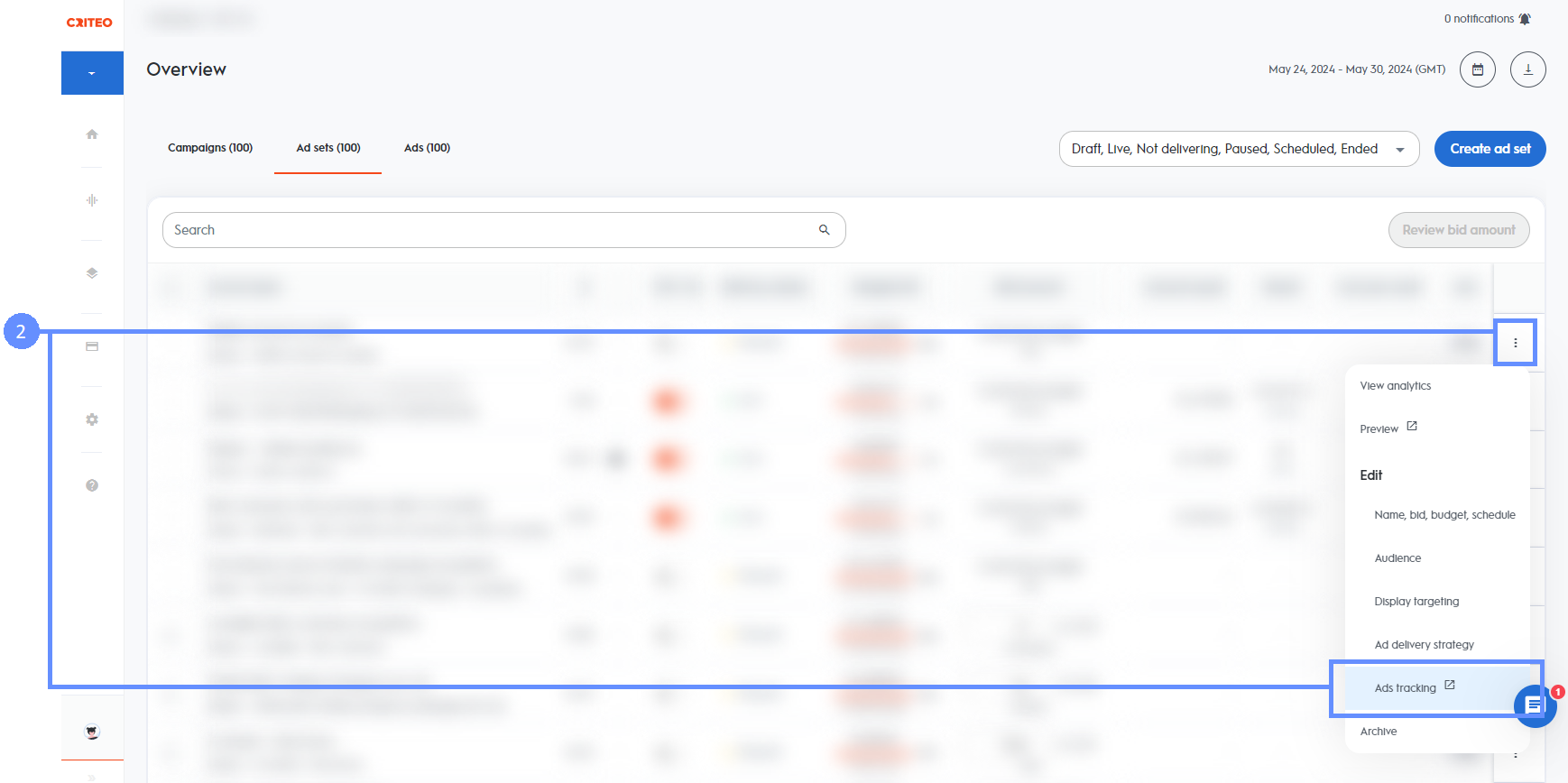Choose Name, bid, budget, schedule option
The image size is (1568, 783).
coord(1443,515)
